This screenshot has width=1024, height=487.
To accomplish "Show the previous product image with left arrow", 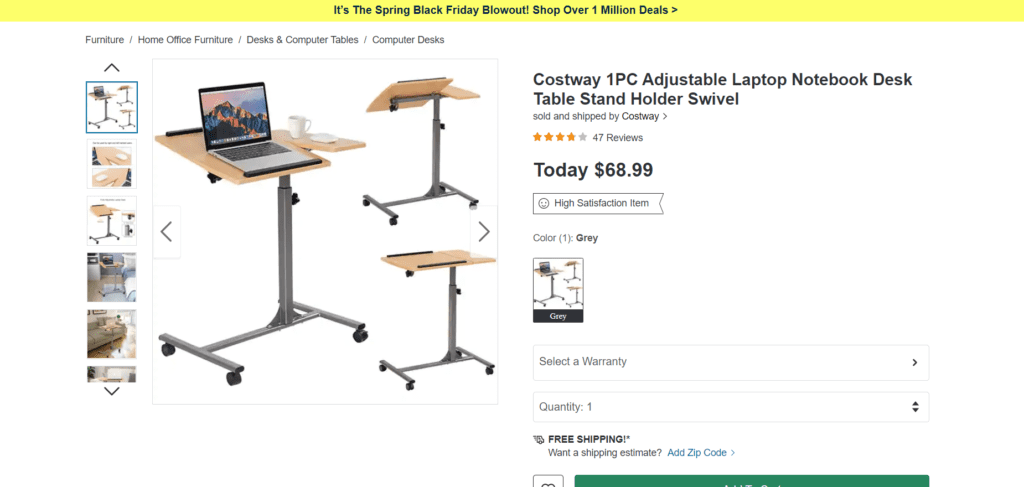I will [167, 232].
